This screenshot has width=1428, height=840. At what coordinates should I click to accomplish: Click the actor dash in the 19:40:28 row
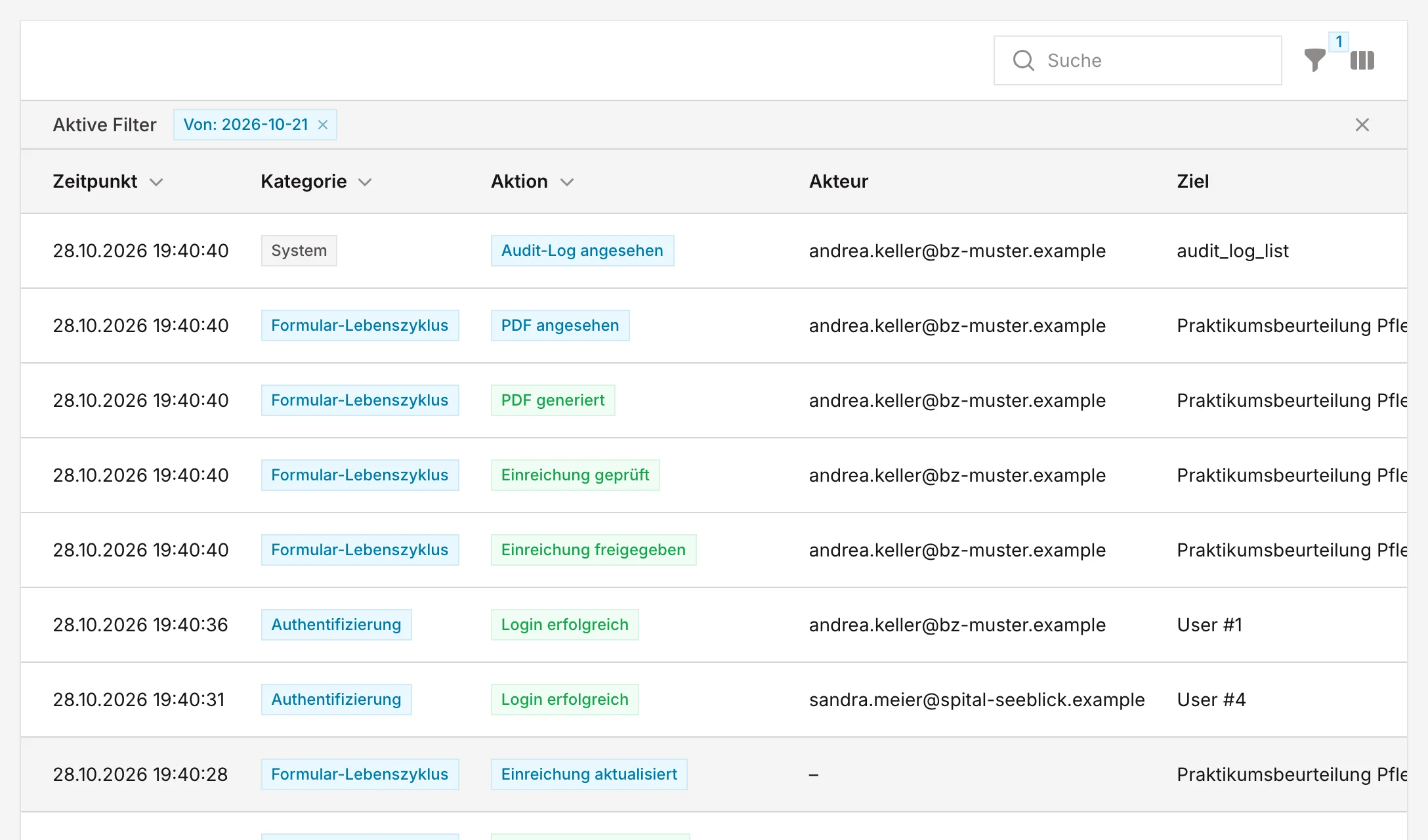(x=814, y=774)
